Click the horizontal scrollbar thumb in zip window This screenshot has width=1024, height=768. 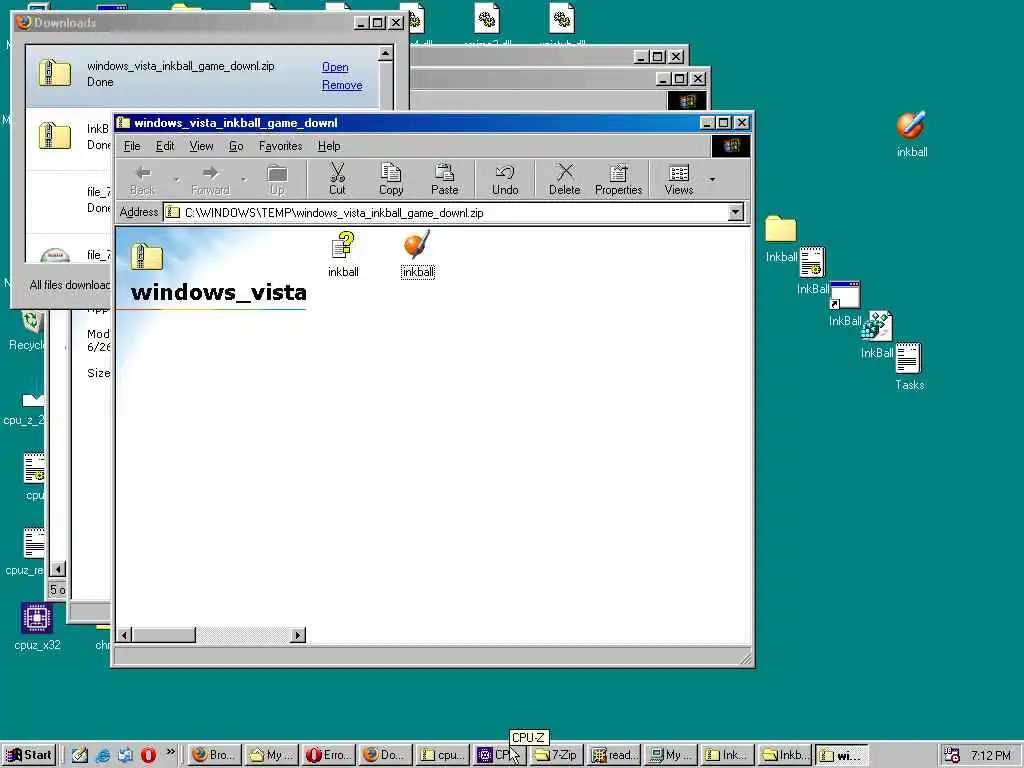coord(163,635)
